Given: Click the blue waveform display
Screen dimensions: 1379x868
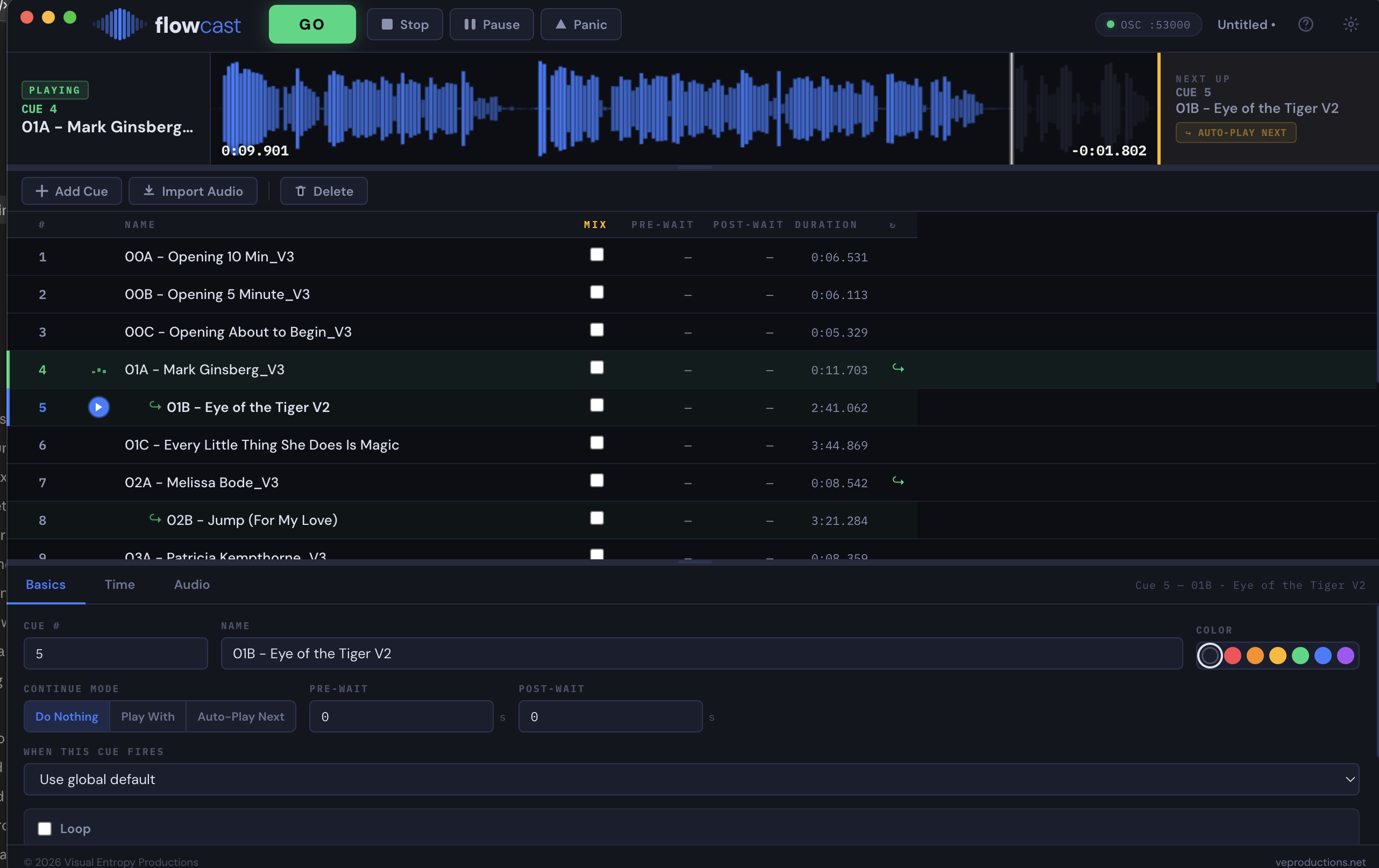Looking at the screenshot, I should coord(684,108).
